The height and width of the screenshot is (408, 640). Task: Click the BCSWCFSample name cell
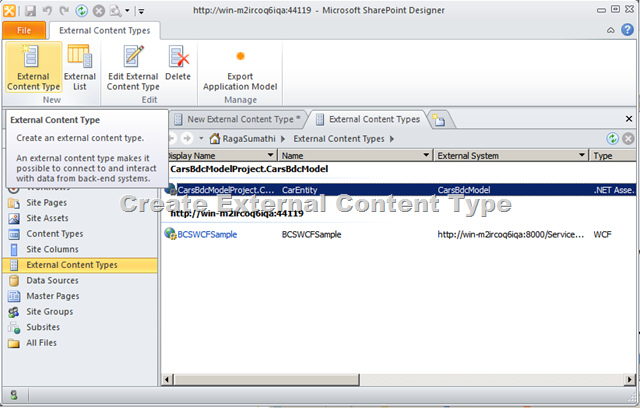311,235
